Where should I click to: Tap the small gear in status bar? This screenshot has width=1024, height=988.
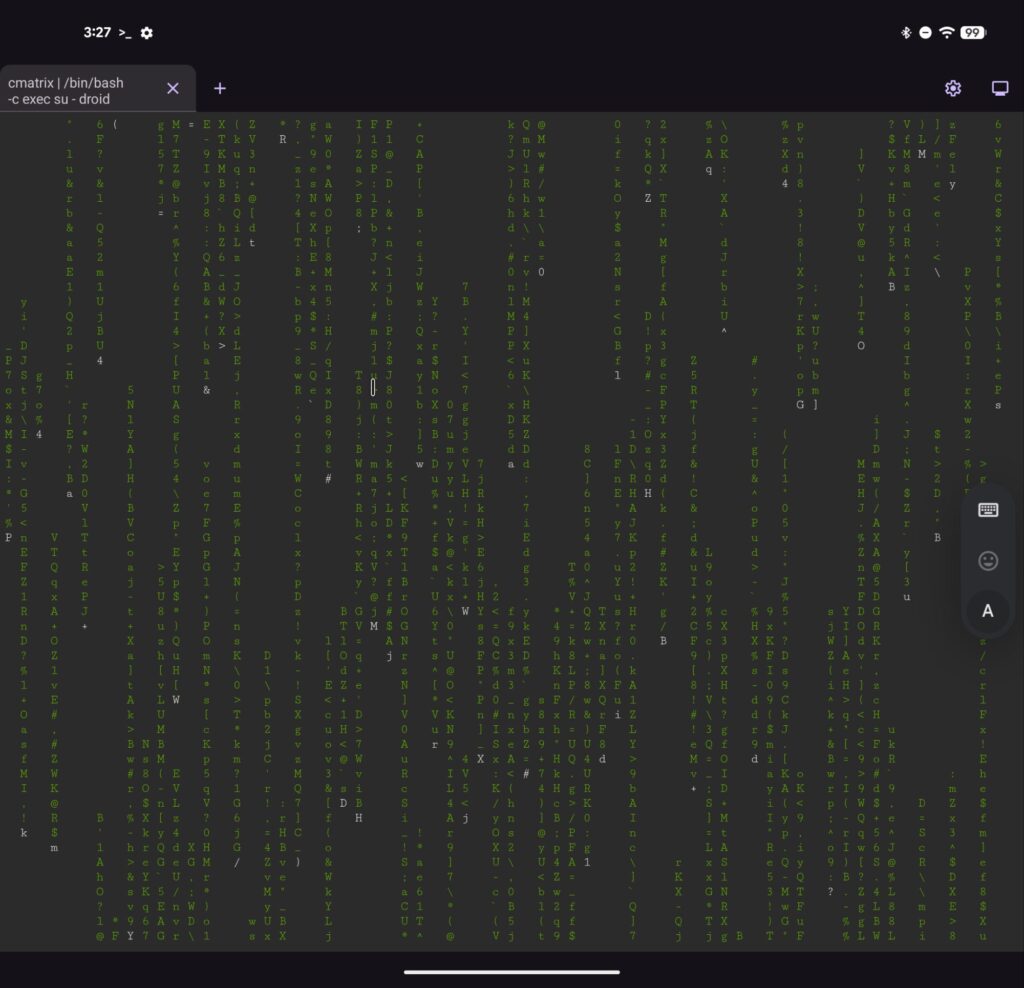click(147, 33)
